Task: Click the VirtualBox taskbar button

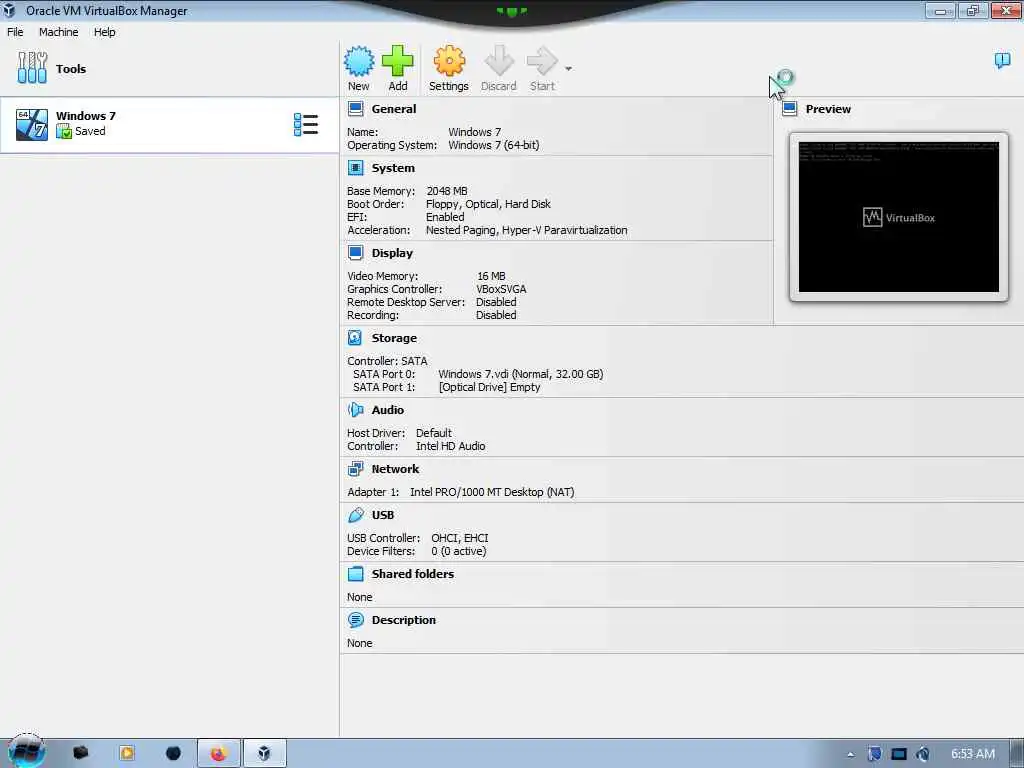Action: (x=264, y=754)
